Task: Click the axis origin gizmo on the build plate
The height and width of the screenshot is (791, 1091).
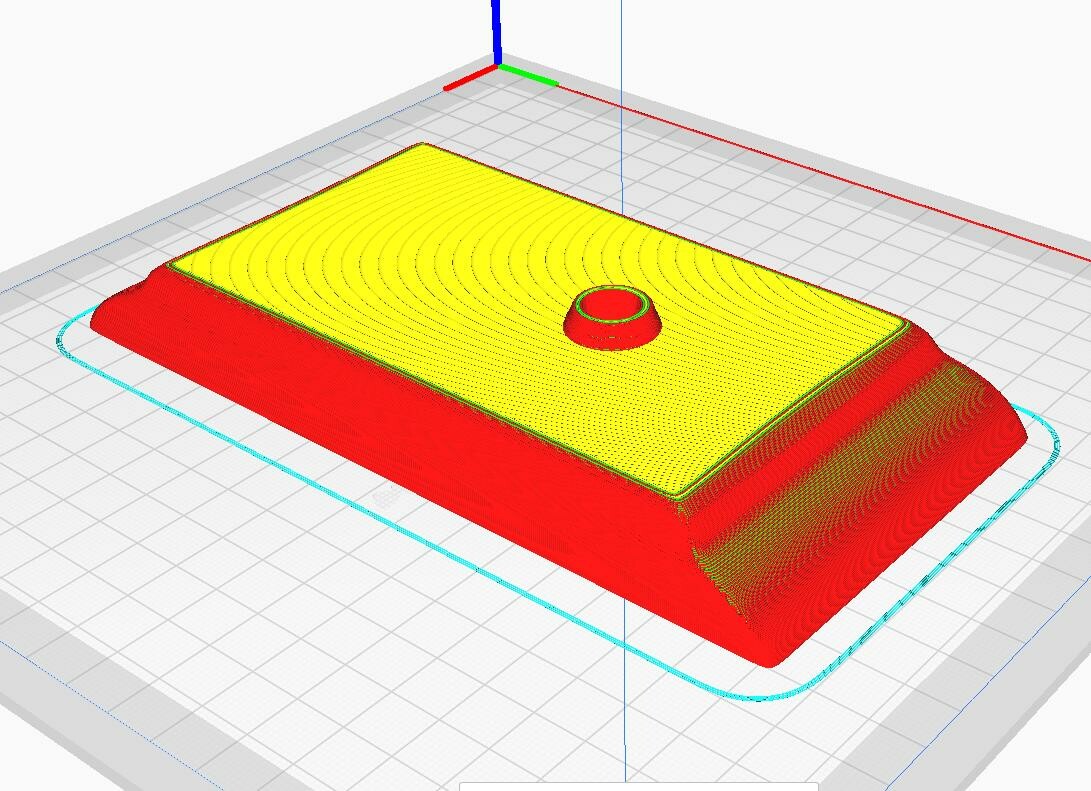Action: (x=500, y=45)
